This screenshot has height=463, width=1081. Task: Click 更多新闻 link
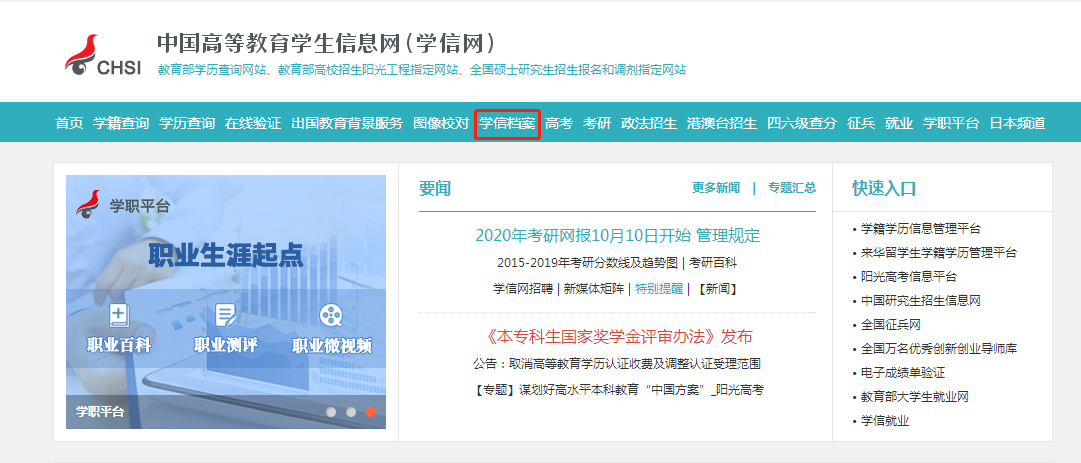click(x=716, y=187)
